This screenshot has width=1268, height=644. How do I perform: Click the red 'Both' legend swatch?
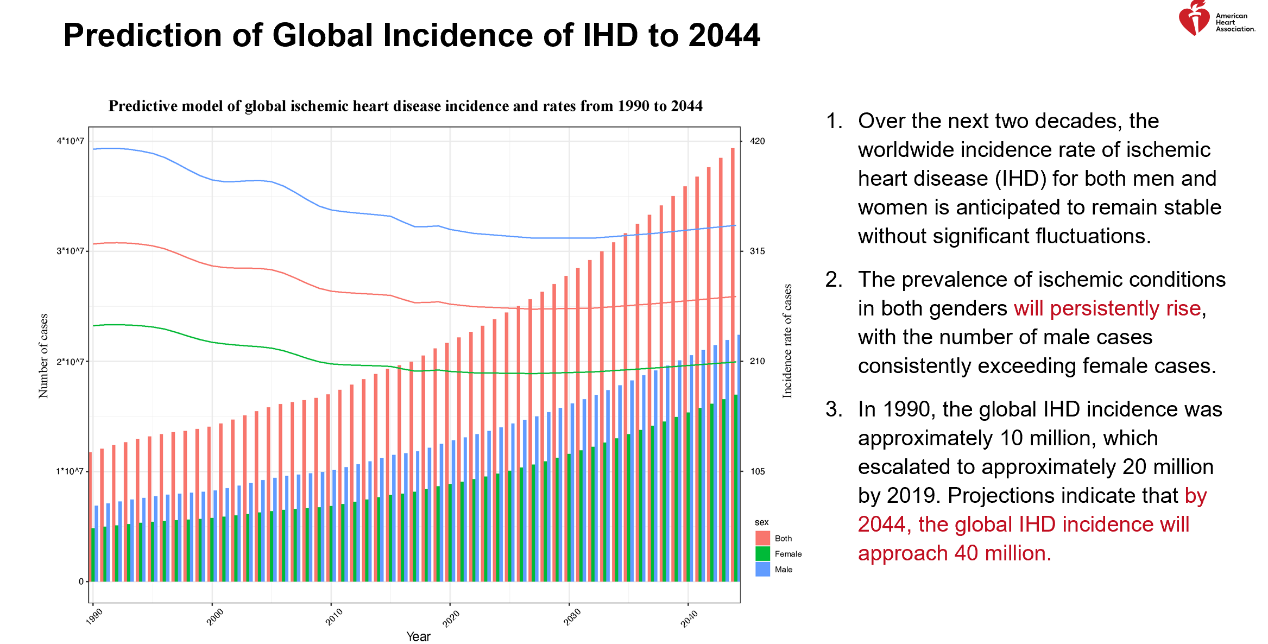point(761,538)
